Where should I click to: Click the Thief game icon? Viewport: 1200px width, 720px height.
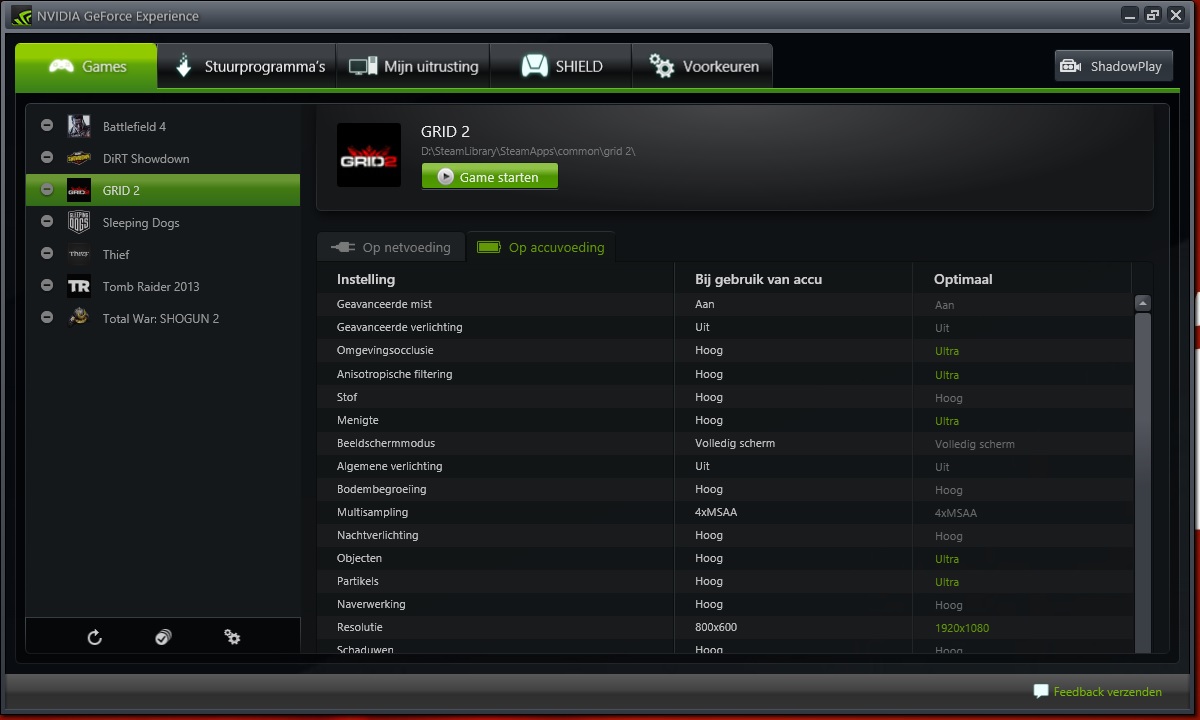[79, 254]
